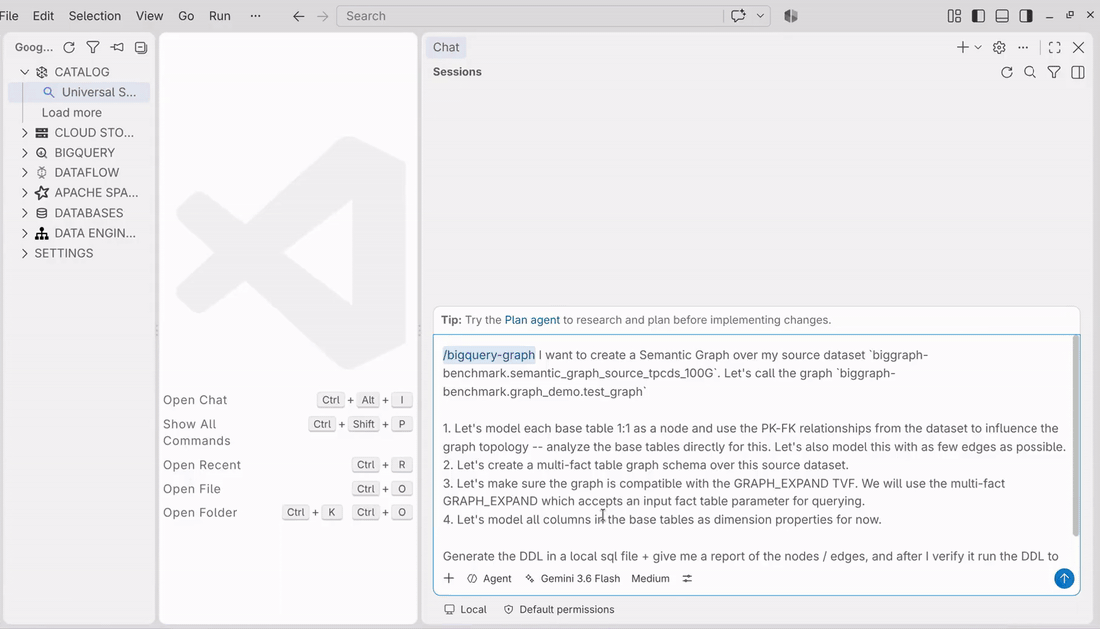1100x629 pixels.
Task: Click the collapse-all icon in sidebar header
Action: (141, 47)
